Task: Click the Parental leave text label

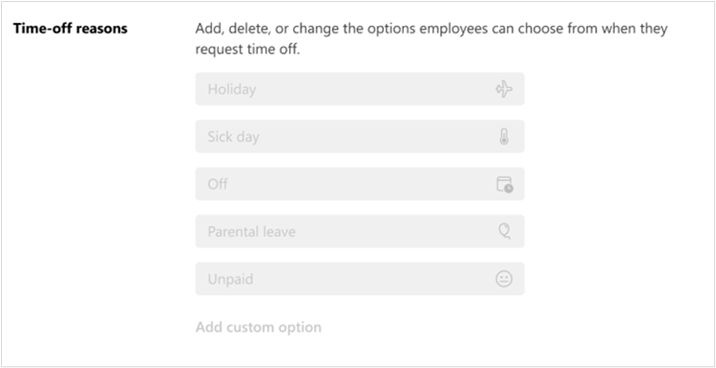Action: pos(252,231)
